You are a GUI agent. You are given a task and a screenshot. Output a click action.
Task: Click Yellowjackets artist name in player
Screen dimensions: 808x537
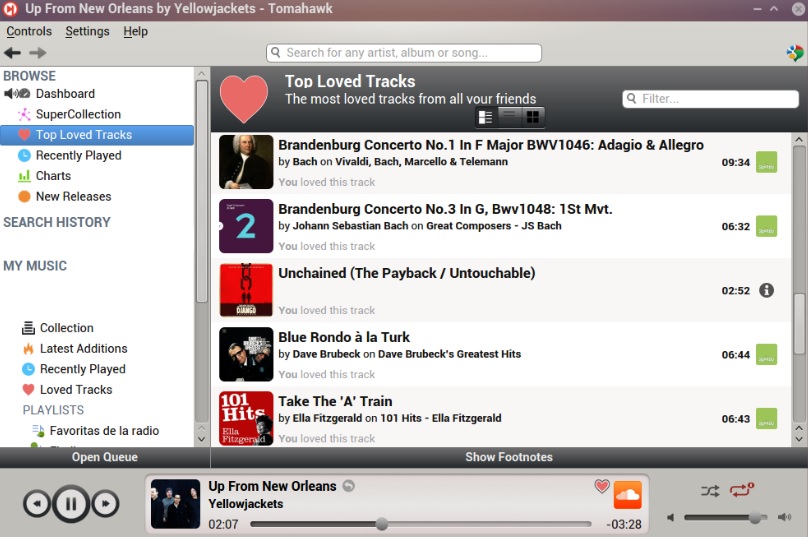(x=246, y=504)
